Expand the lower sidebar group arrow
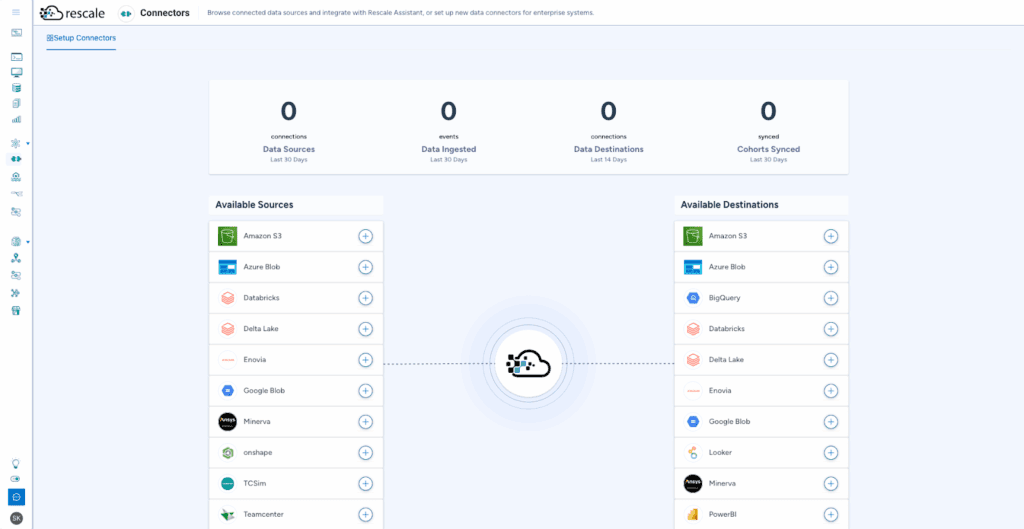This screenshot has width=1024, height=529. [x=28, y=242]
